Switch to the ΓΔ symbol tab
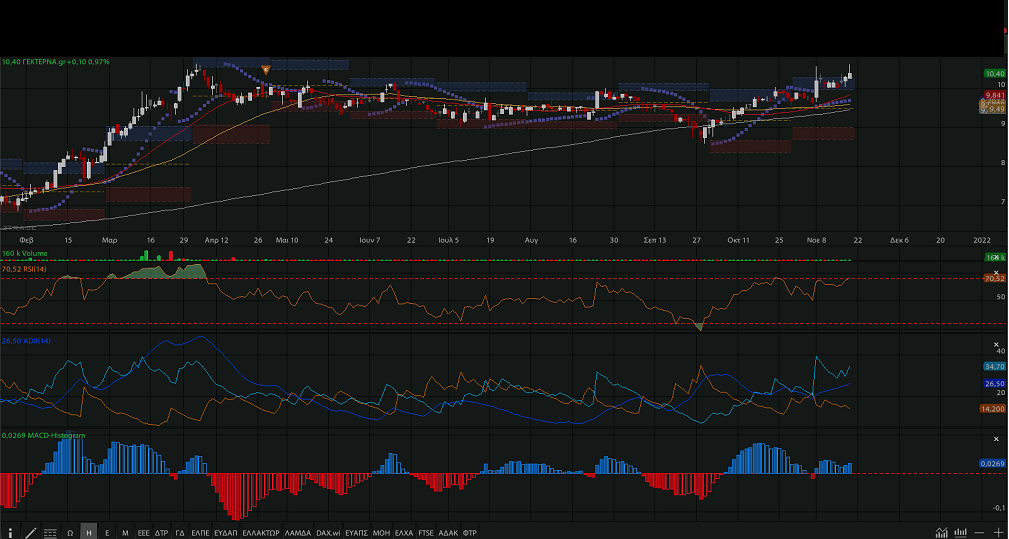The image size is (1009, 539). point(180,533)
